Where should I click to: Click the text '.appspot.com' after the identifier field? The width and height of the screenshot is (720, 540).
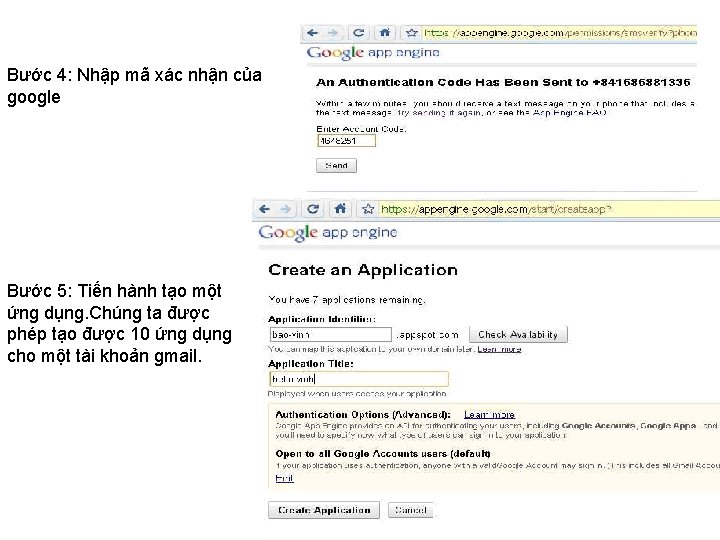(428, 335)
